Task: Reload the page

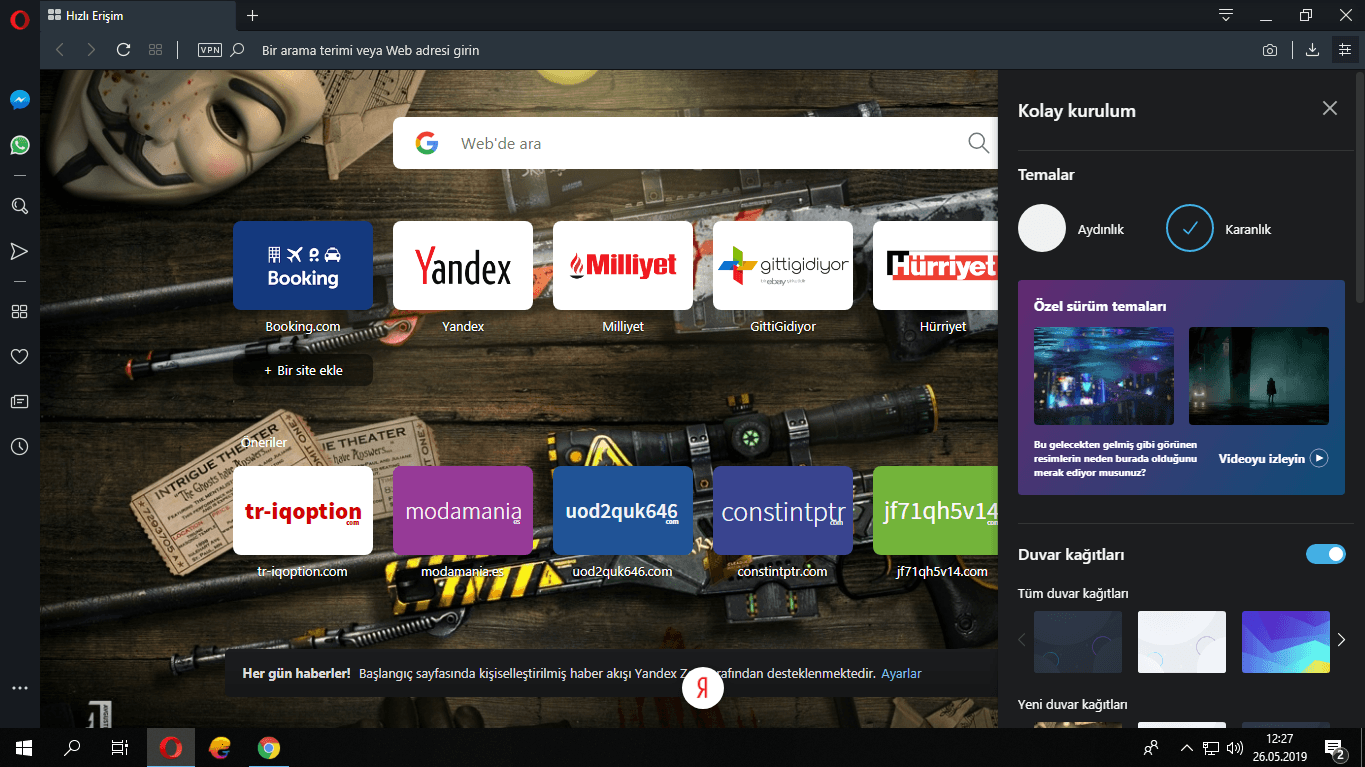Action: pos(123,49)
